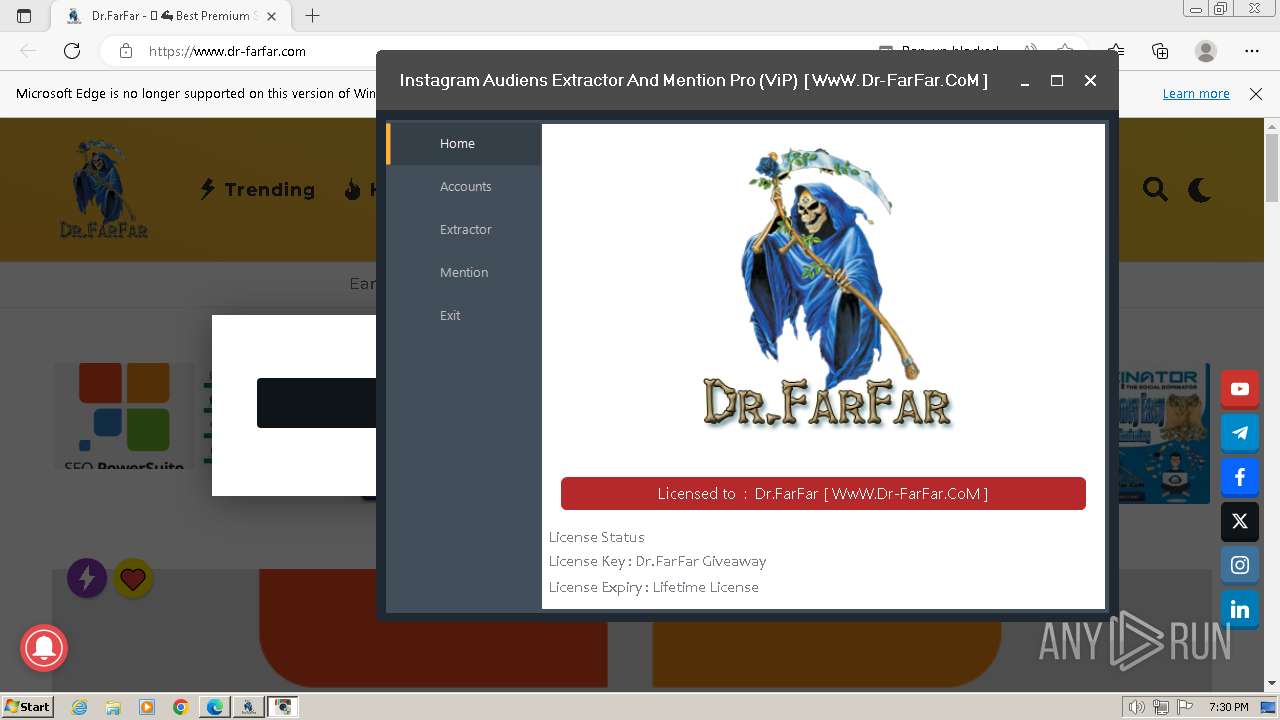Image resolution: width=1280 pixels, height=720 pixels.
Task: Open the Home section in extractor sidebar
Action: point(464,144)
